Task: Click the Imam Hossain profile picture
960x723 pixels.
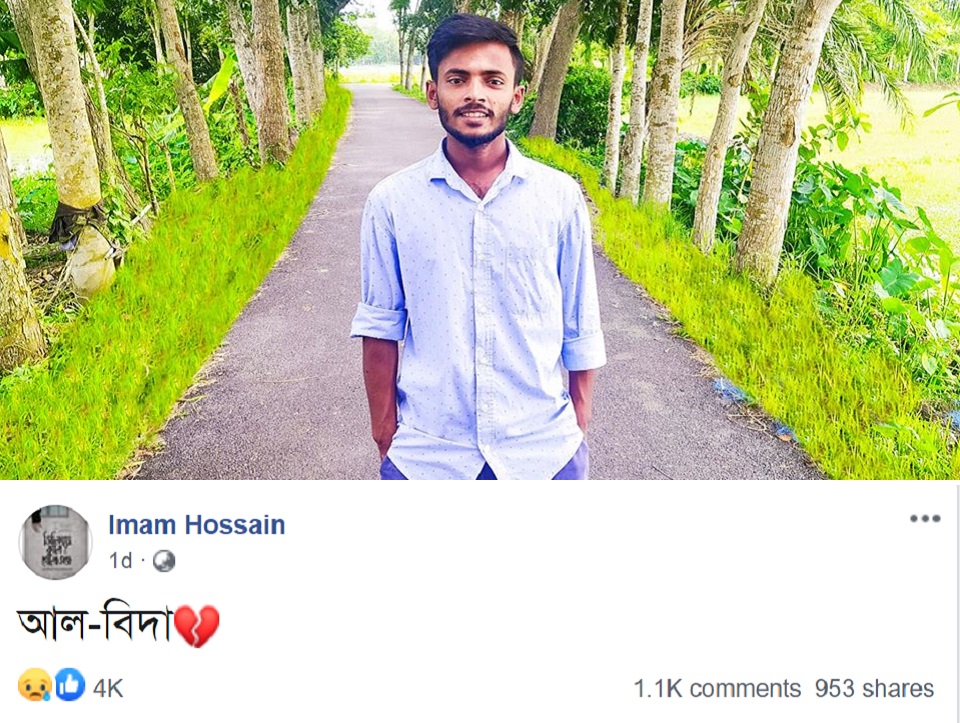Action: (56, 542)
